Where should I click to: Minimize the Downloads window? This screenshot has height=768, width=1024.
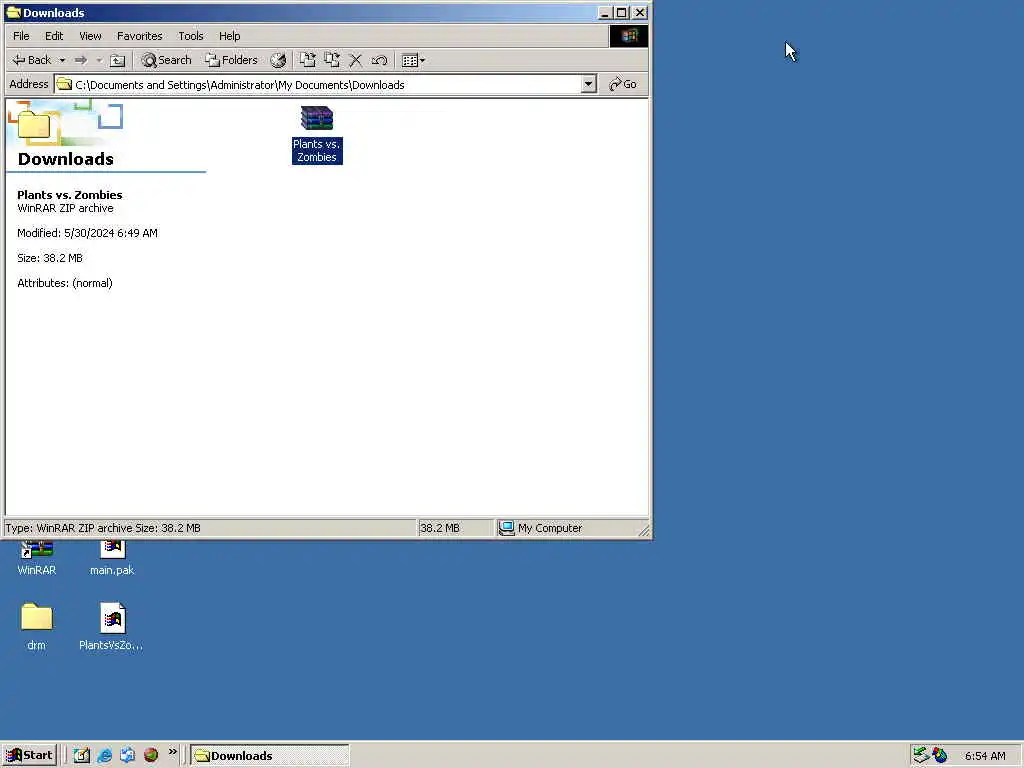click(x=605, y=12)
